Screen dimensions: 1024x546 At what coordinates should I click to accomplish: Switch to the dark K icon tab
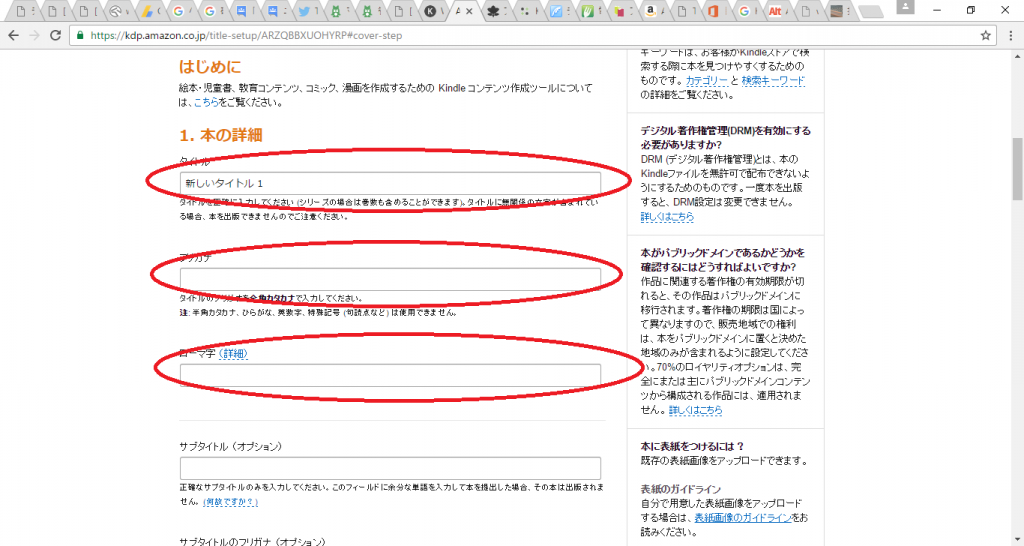pyautogui.click(x=434, y=11)
